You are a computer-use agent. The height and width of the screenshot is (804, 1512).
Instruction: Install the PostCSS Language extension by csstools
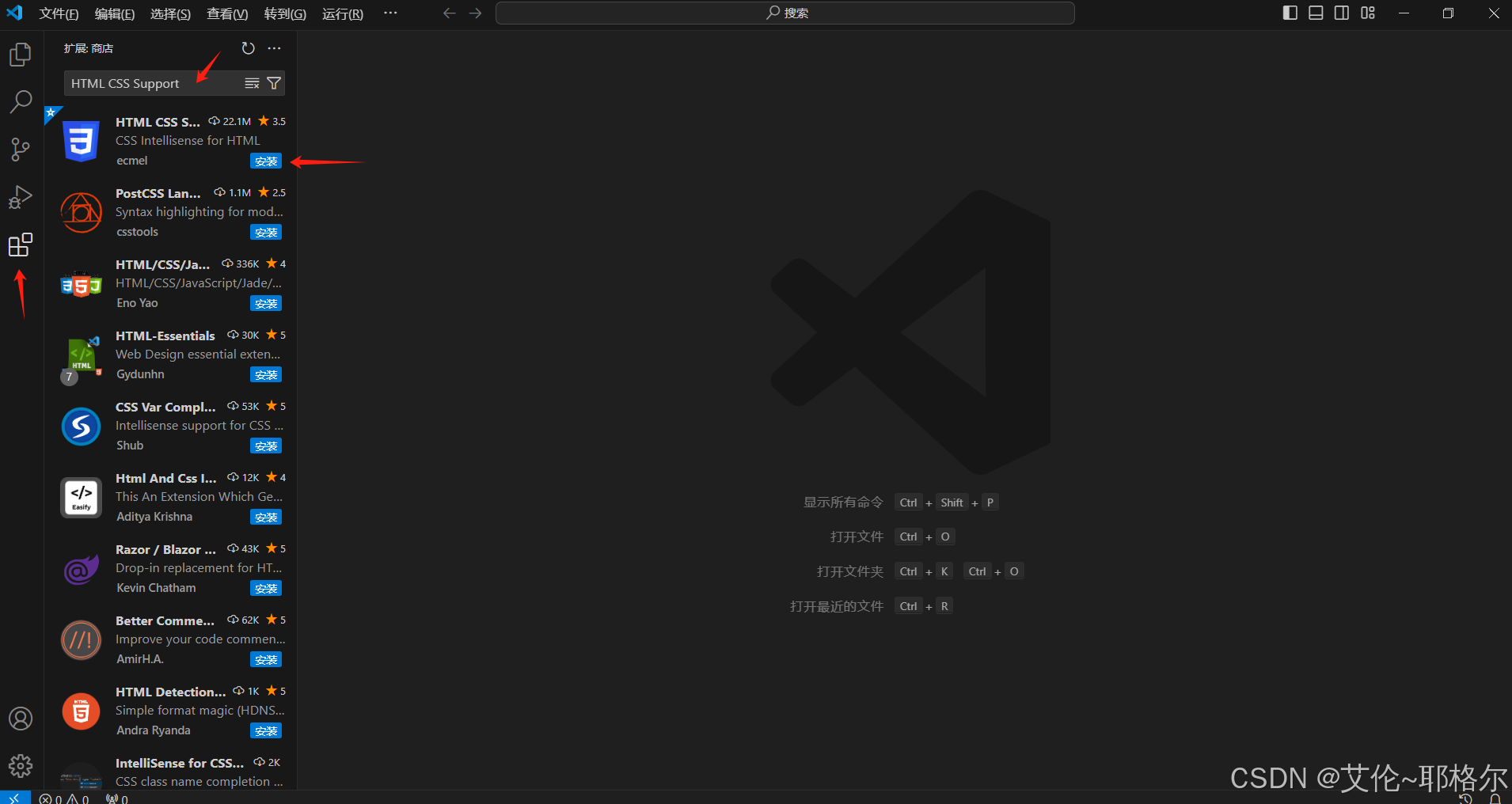tap(266, 233)
